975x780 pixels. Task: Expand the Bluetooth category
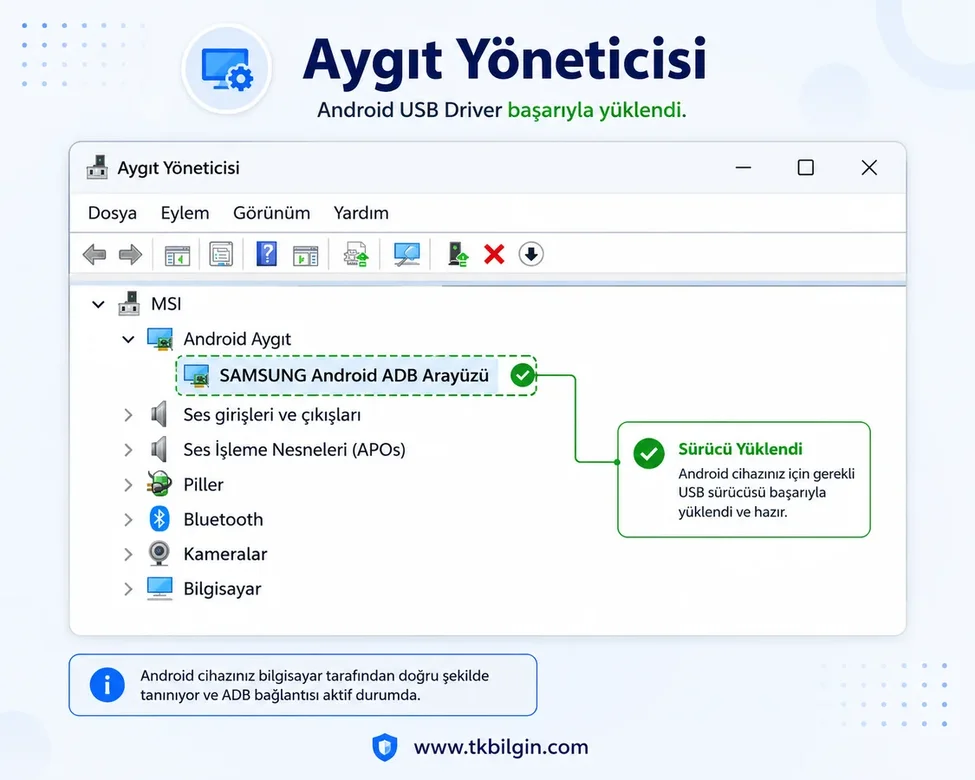tap(128, 519)
